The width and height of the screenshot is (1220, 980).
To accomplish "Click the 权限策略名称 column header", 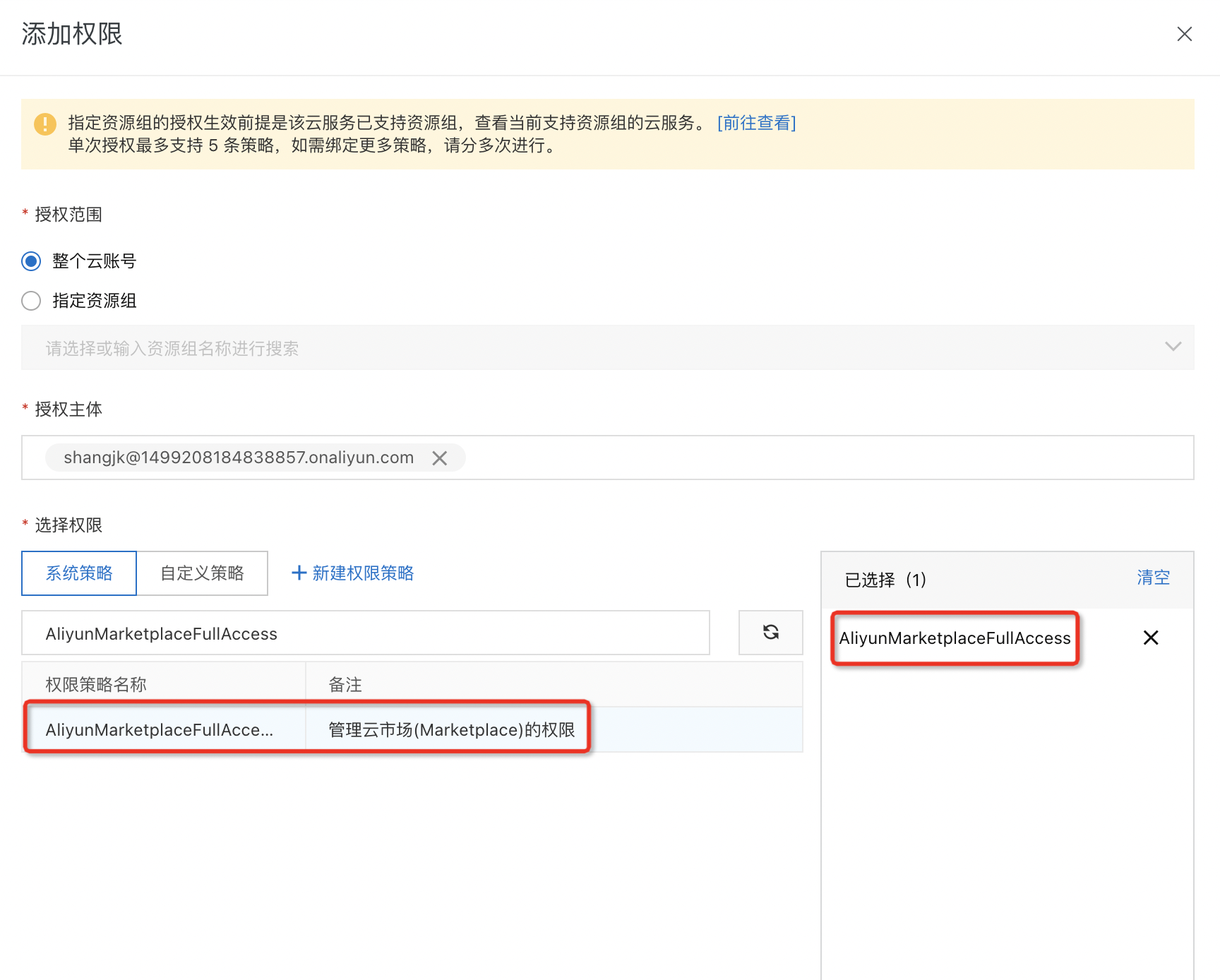I will [163, 684].
